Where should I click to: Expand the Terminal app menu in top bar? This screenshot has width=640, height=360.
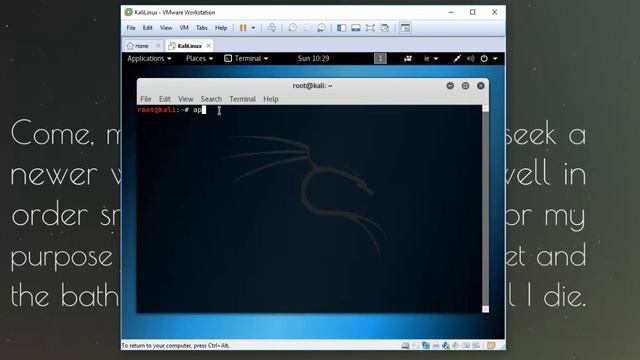[x=246, y=58]
